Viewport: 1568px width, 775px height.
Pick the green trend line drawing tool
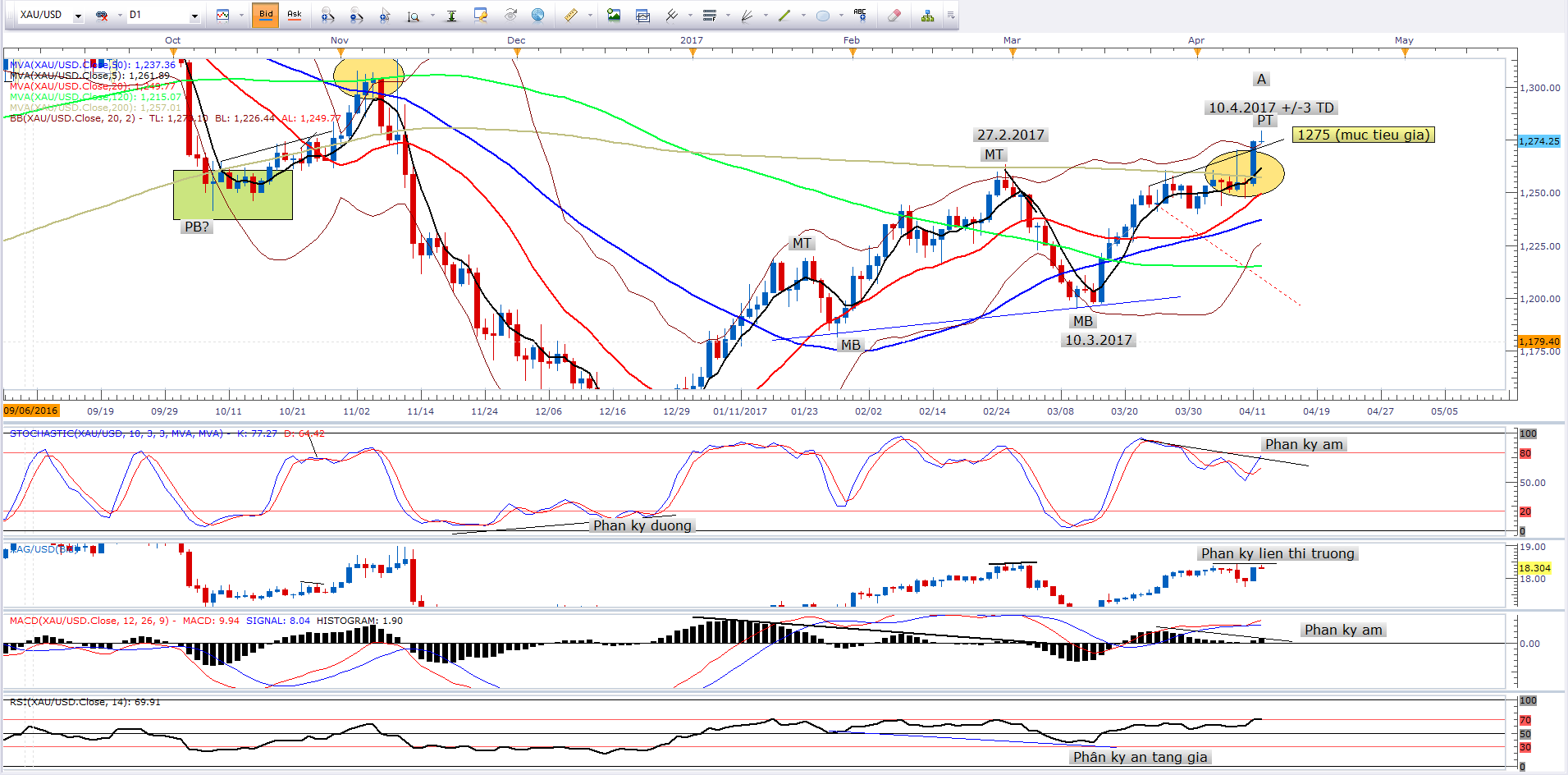(784, 15)
